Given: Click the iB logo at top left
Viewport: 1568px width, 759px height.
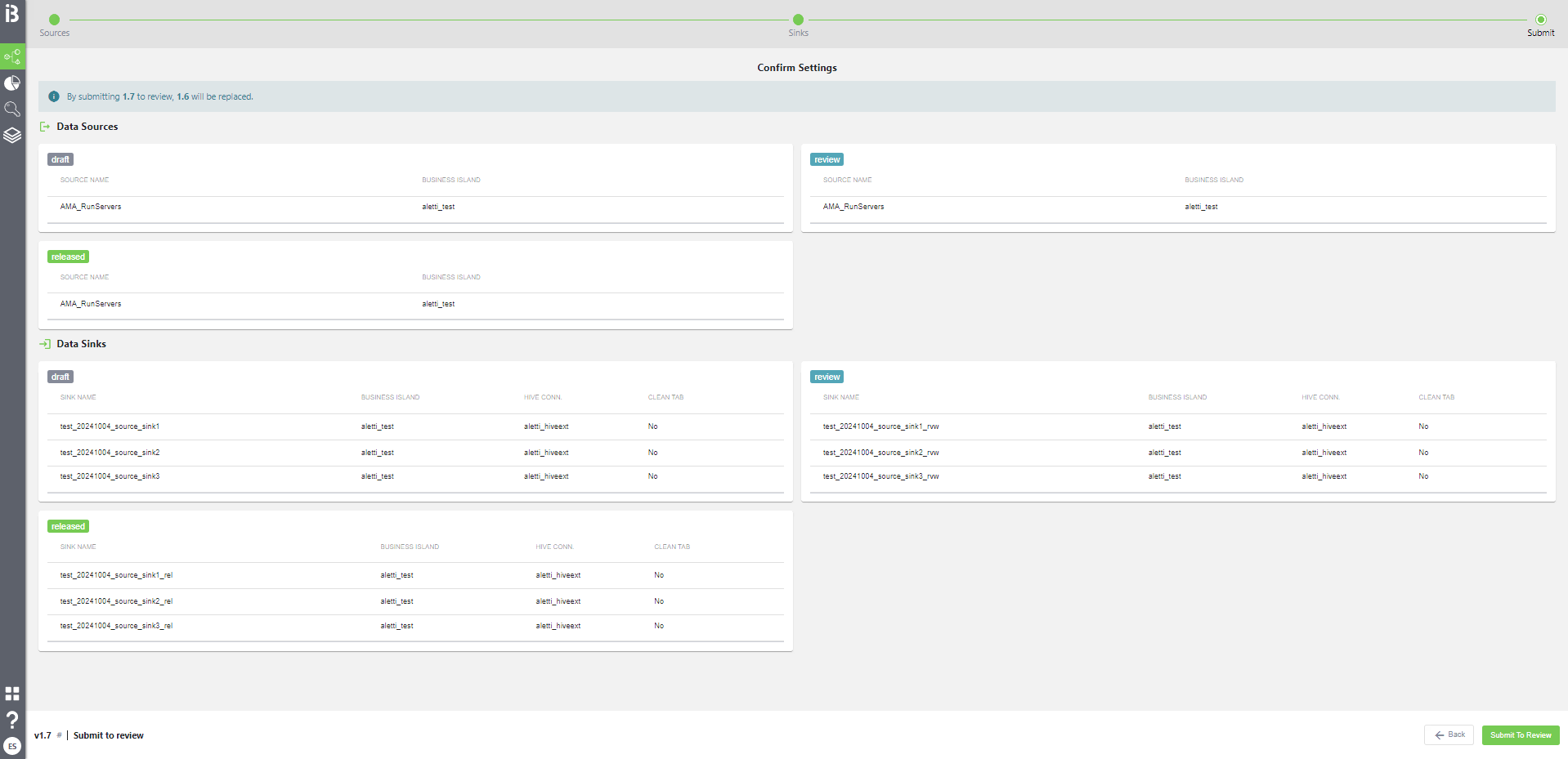Looking at the screenshot, I should 12,14.
